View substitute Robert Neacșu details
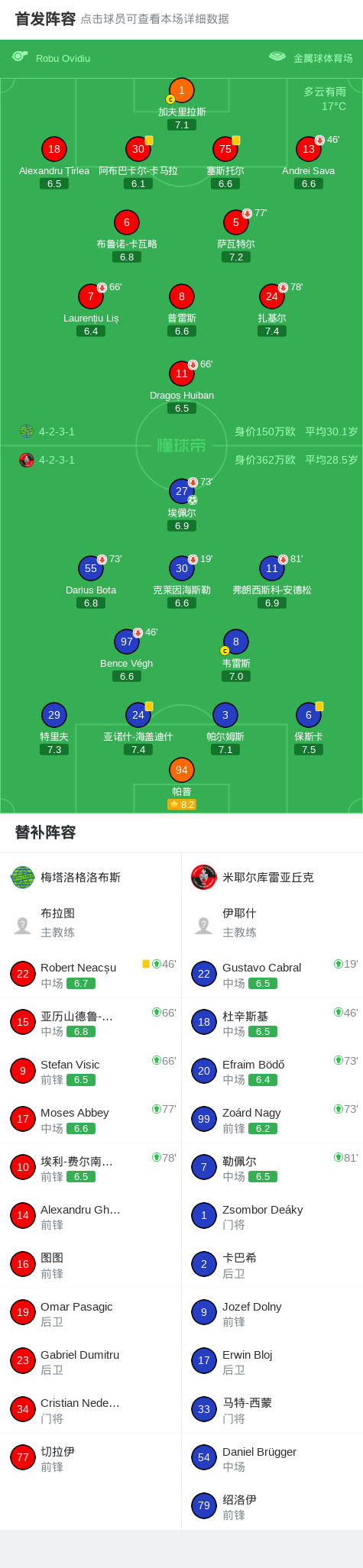Image resolution: width=363 pixels, height=1568 pixels. coord(91,974)
